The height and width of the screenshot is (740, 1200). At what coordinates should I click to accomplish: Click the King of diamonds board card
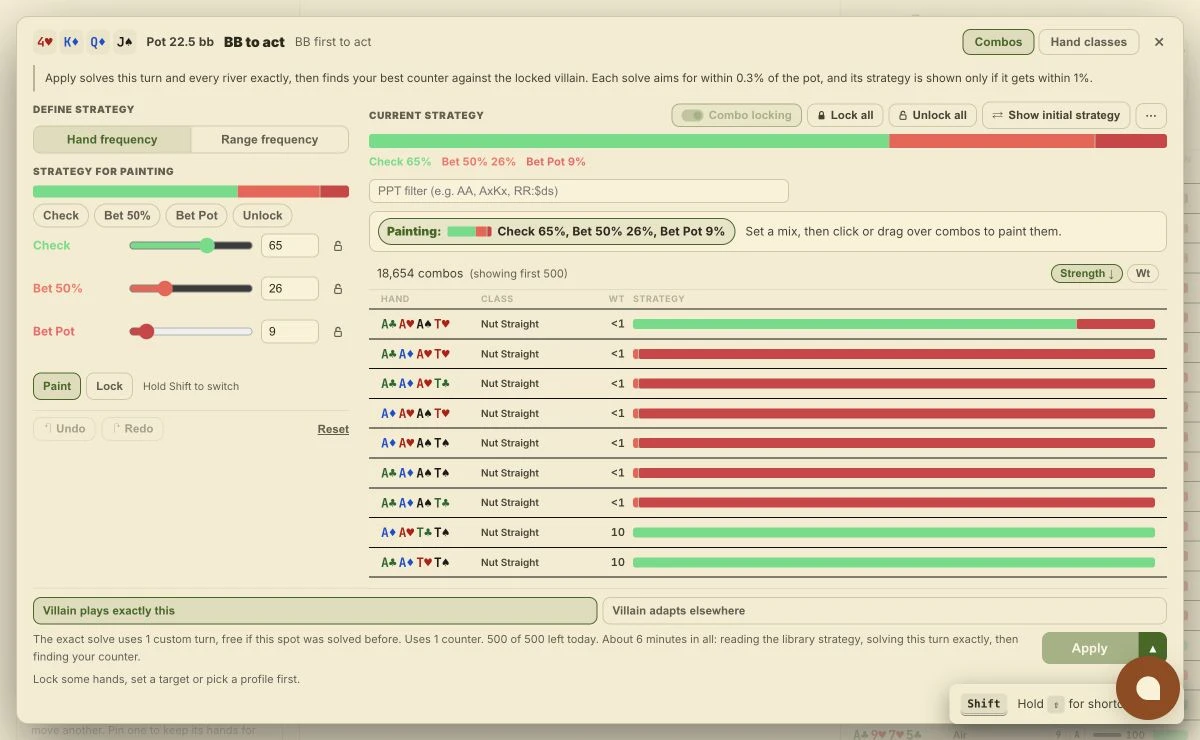click(x=71, y=42)
